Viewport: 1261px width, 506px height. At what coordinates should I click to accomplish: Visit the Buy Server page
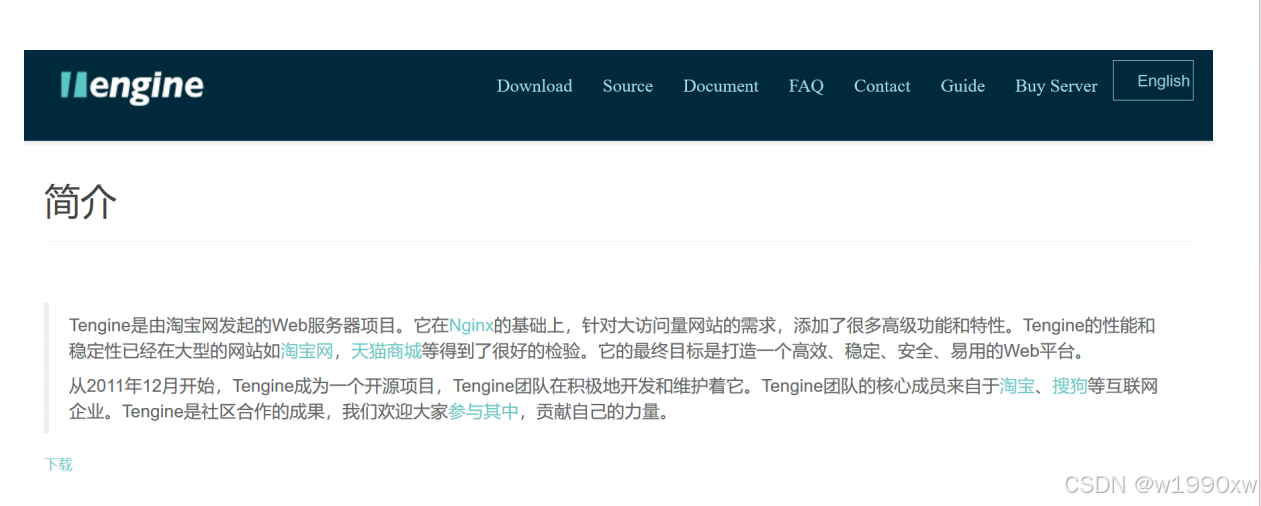click(x=1056, y=86)
